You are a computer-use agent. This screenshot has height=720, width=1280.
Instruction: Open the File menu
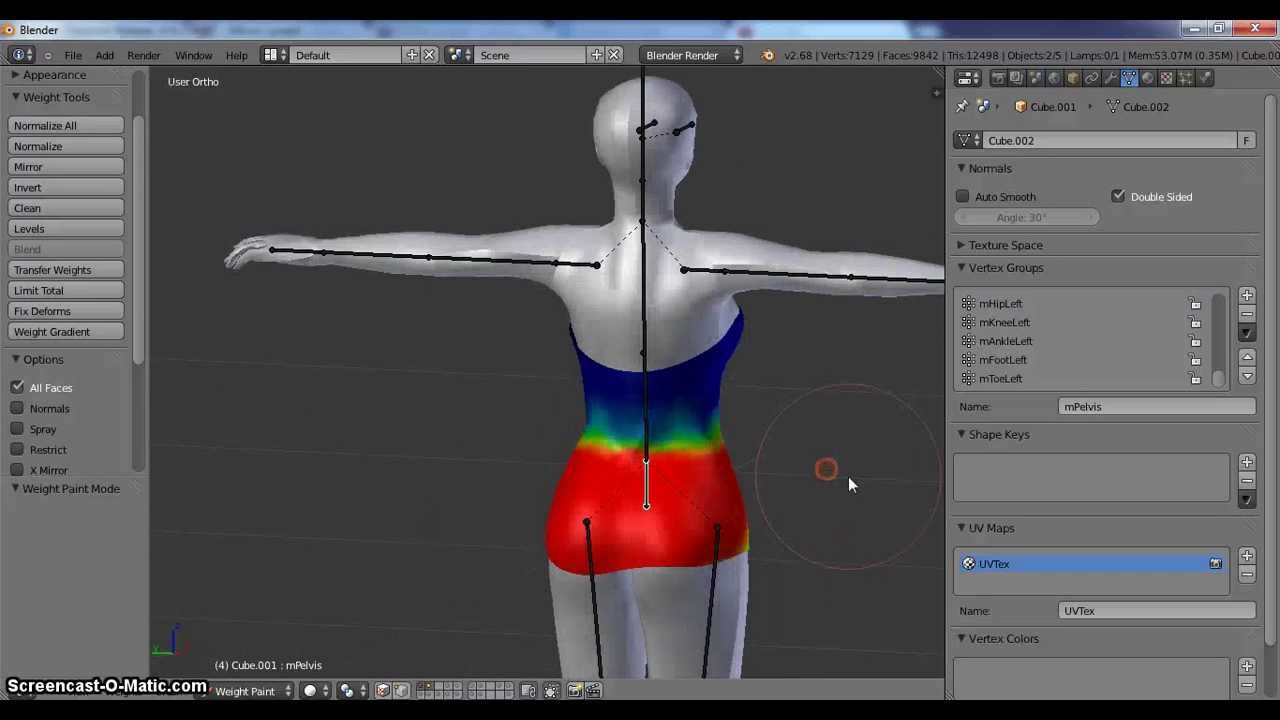73,55
